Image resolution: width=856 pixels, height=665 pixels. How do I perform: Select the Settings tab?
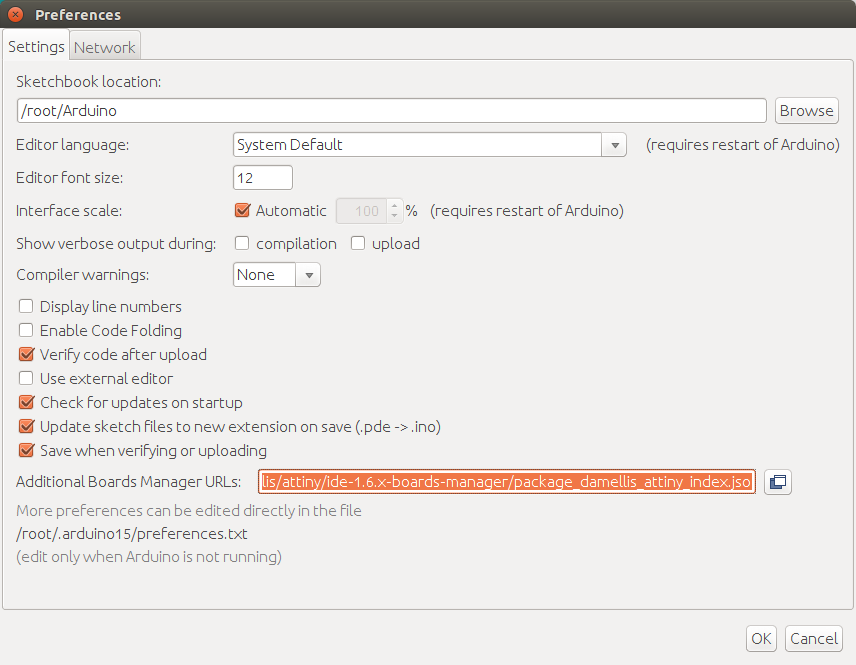click(x=36, y=46)
